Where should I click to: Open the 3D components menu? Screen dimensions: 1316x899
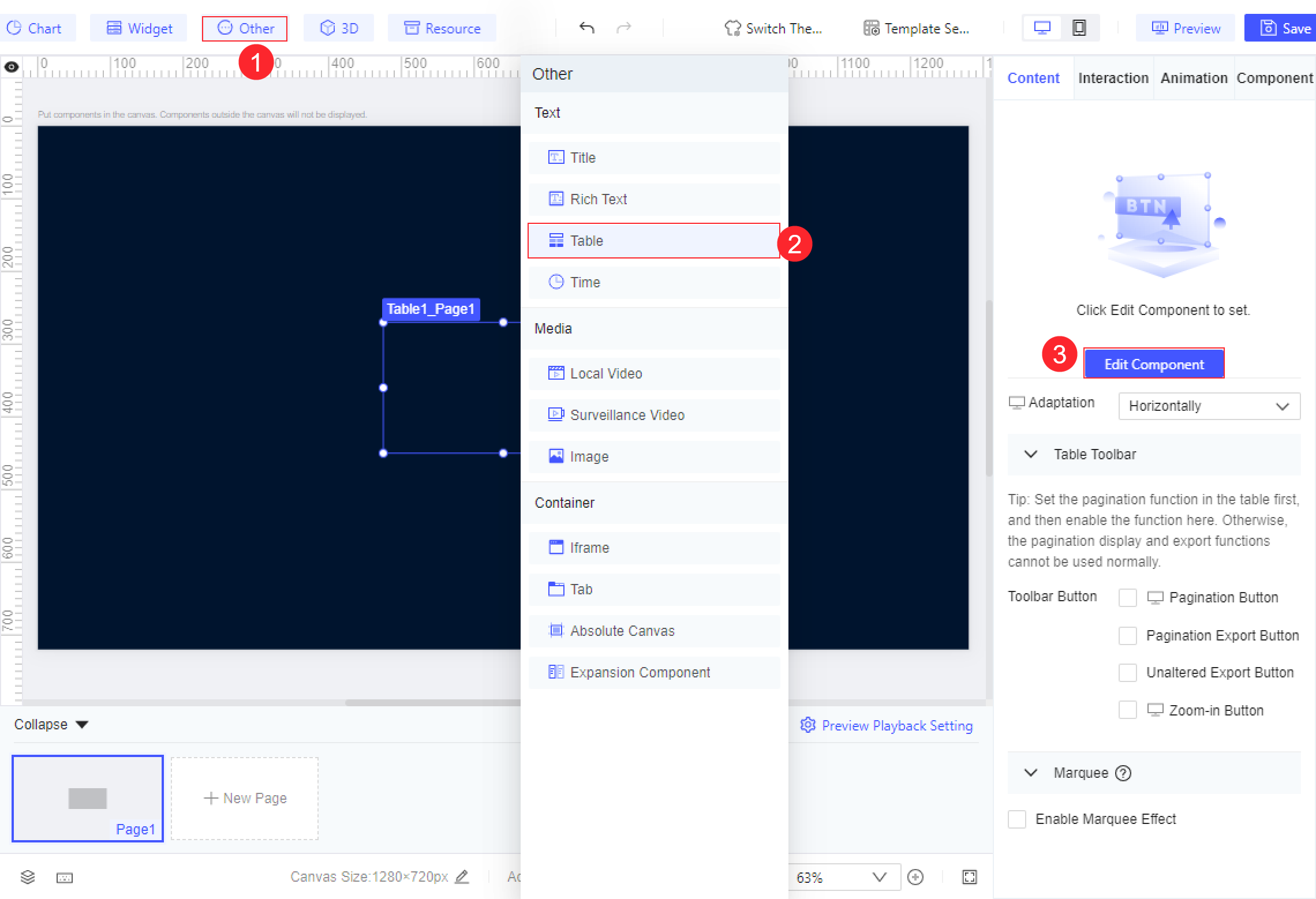339,28
